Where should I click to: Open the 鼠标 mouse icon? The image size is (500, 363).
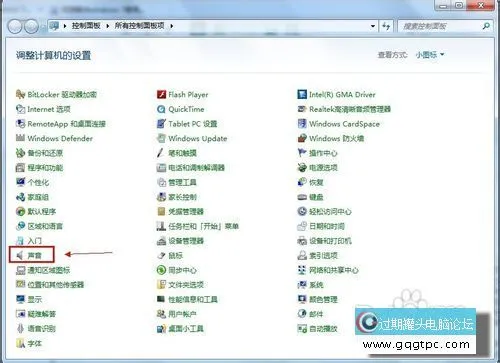[161, 255]
